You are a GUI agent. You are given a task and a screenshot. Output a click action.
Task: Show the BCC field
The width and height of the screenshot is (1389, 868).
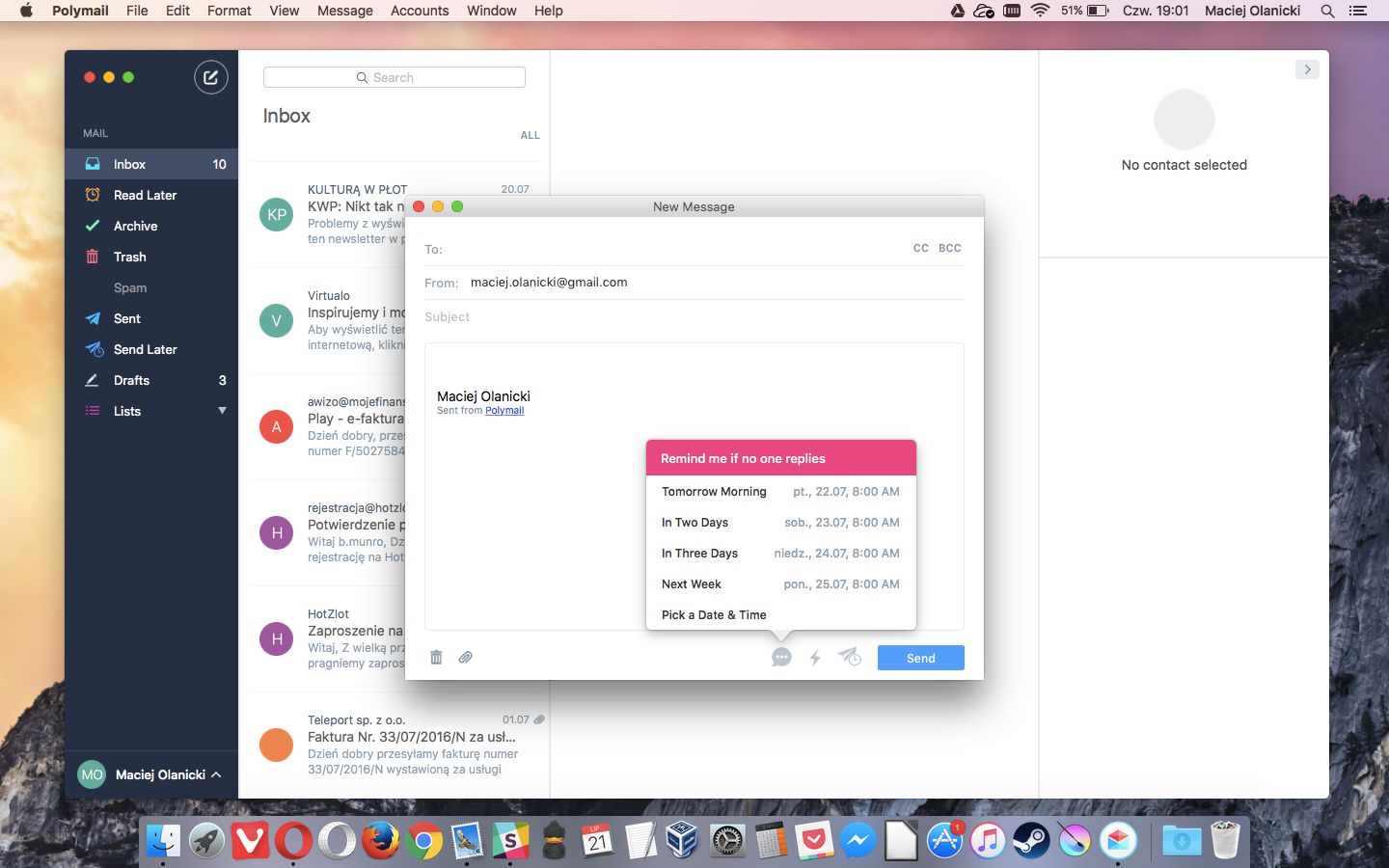[x=950, y=248]
